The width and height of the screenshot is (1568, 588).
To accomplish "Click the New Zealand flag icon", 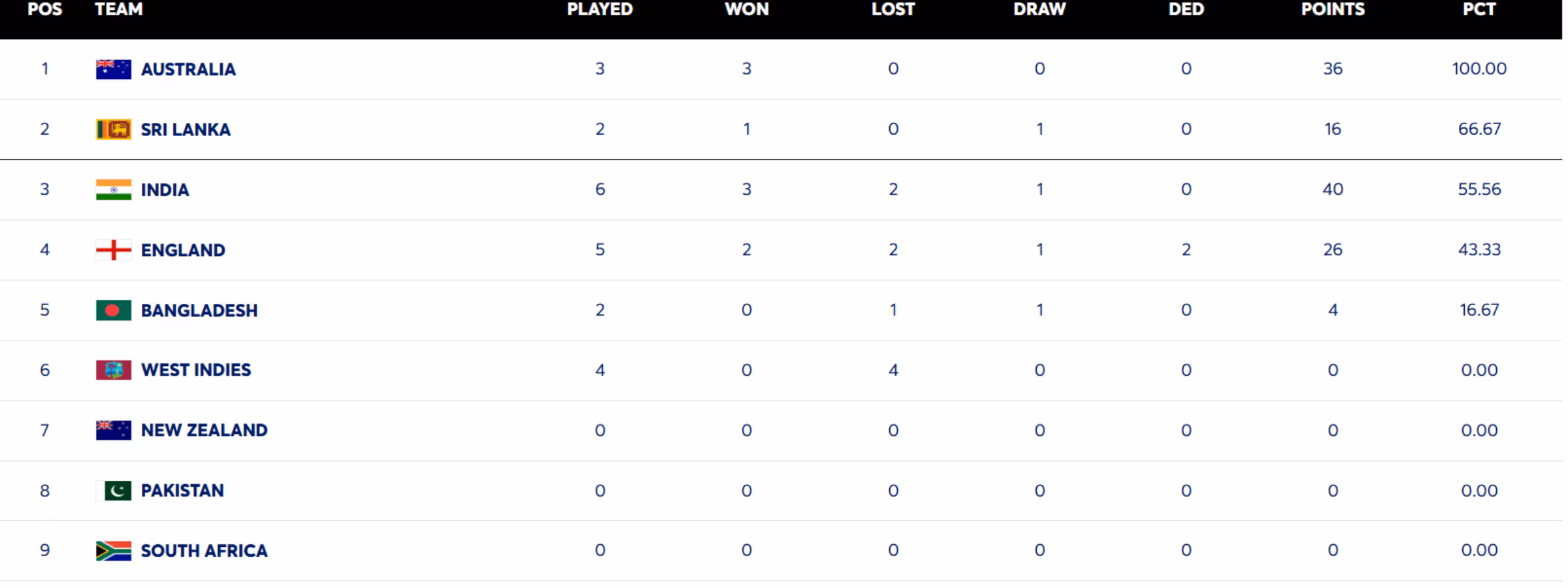I will tap(113, 431).
